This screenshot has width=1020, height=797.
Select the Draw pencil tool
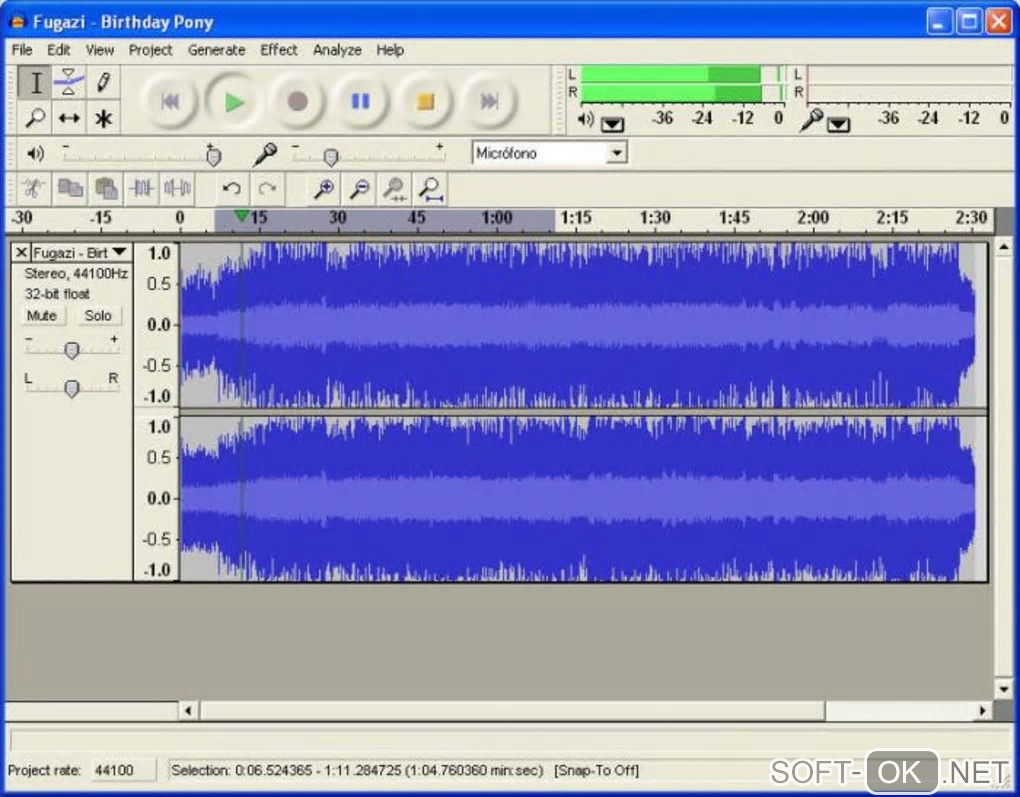click(x=102, y=82)
